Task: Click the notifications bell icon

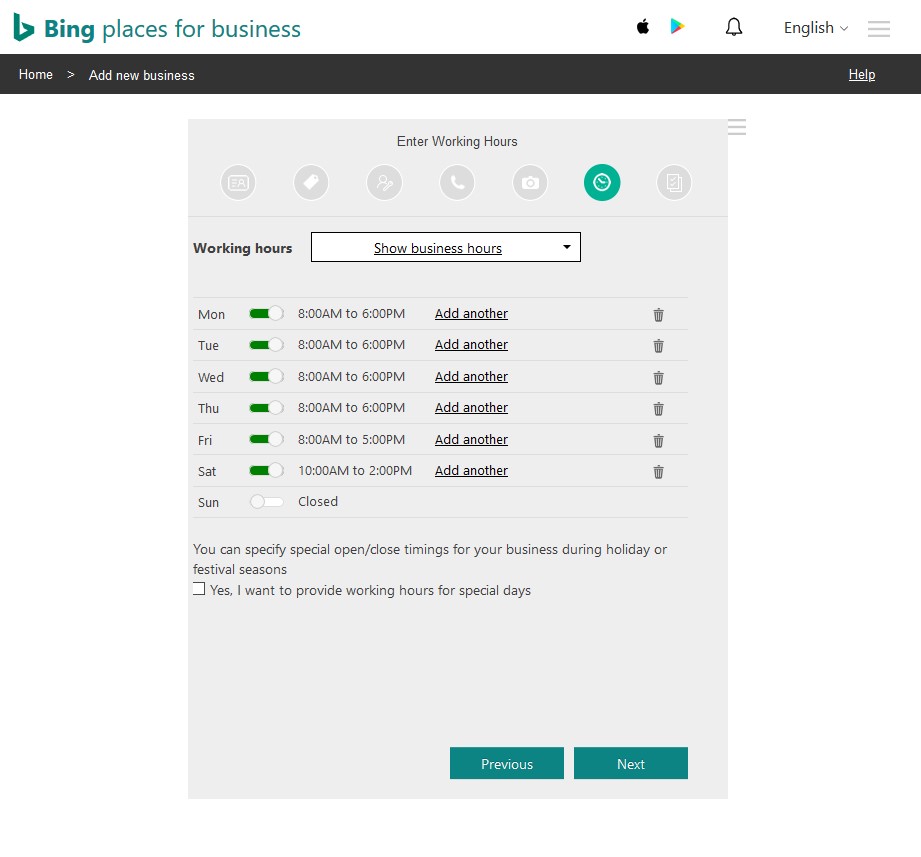Action: [x=733, y=27]
